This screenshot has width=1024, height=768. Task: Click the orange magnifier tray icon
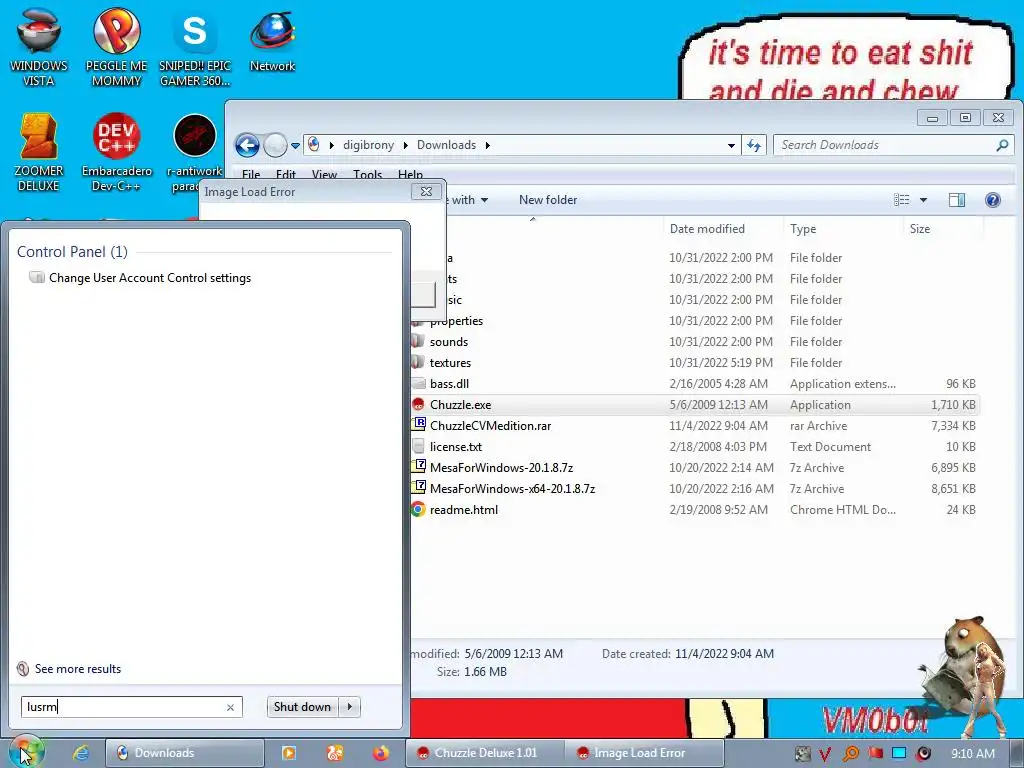(x=851, y=754)
